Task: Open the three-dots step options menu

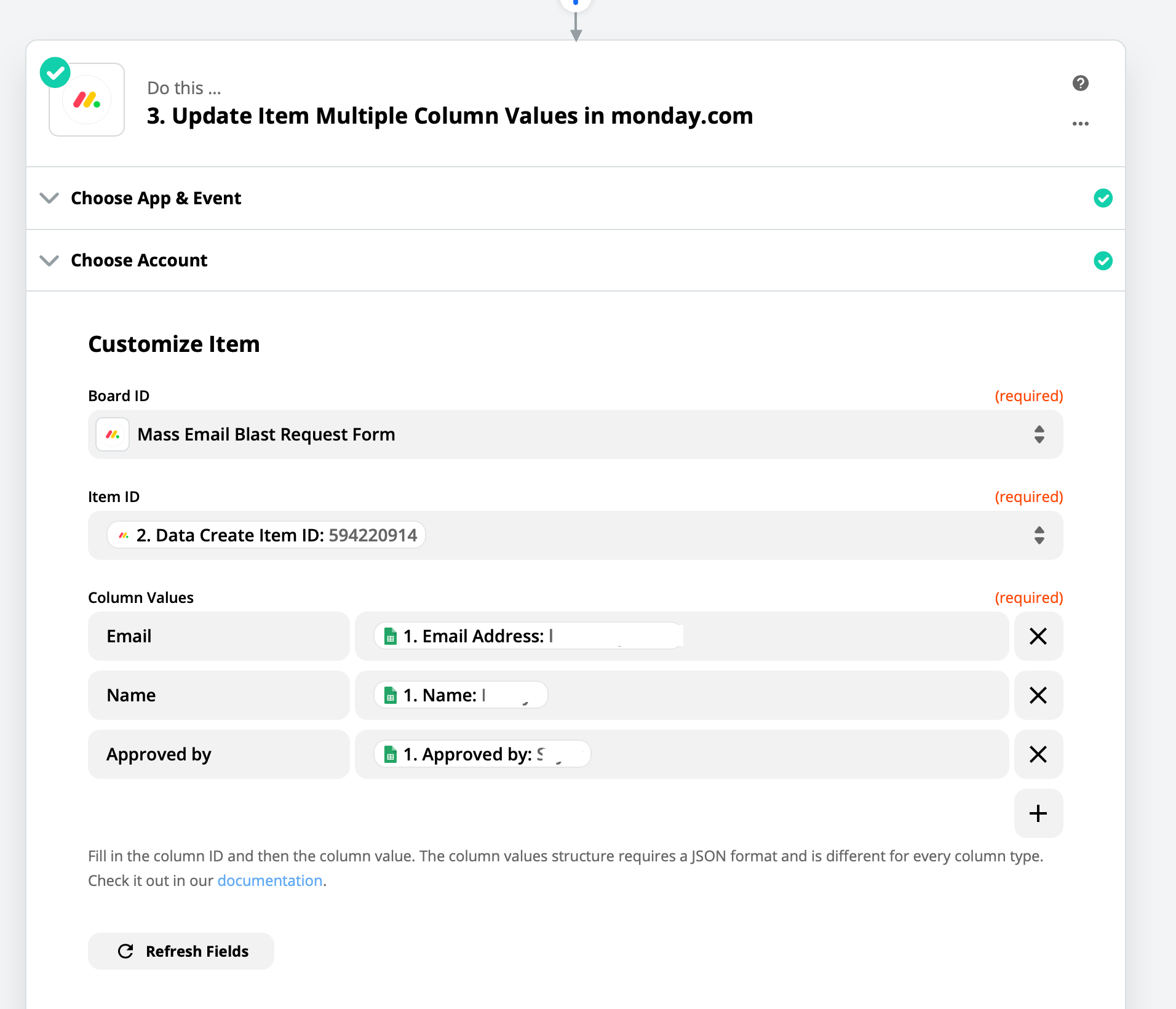Action: click(x=1080, y=124)
